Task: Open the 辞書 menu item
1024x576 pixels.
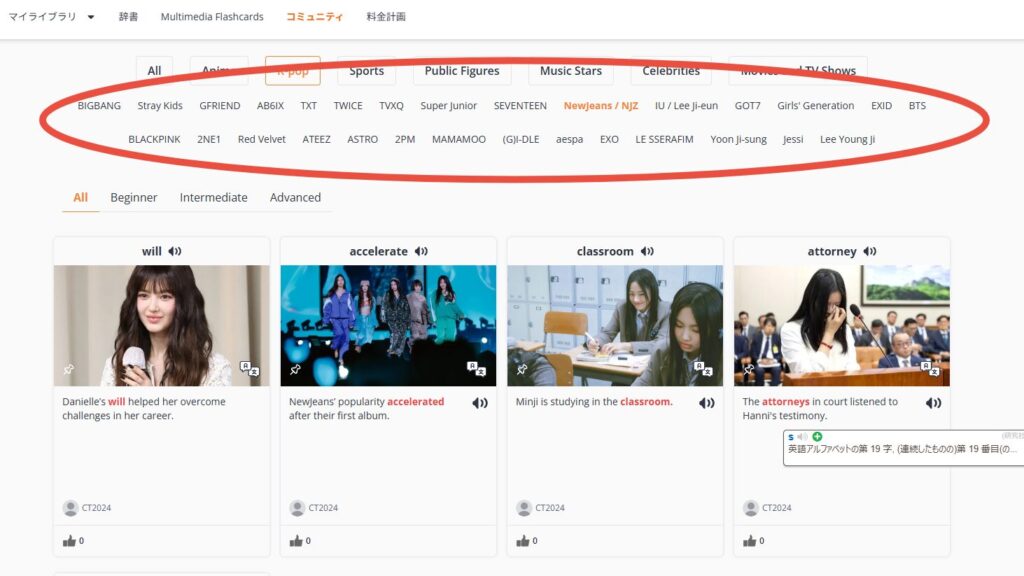Action: (128, 16)
